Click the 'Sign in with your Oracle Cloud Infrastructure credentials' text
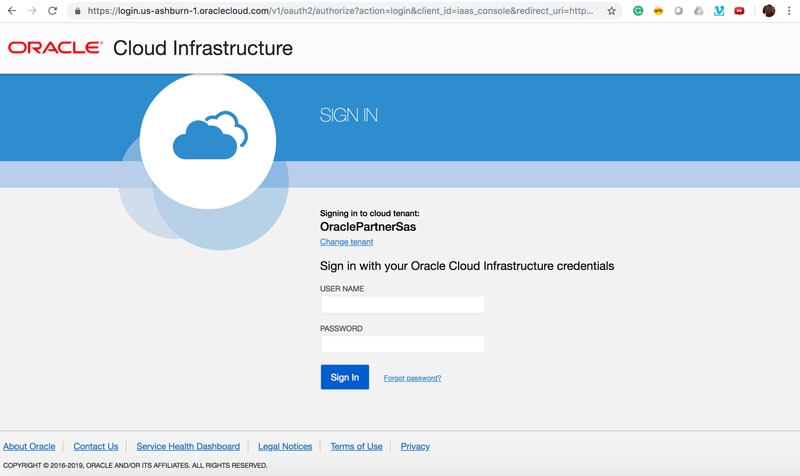Viewport: 800px width, 476px height. (467, 266)
